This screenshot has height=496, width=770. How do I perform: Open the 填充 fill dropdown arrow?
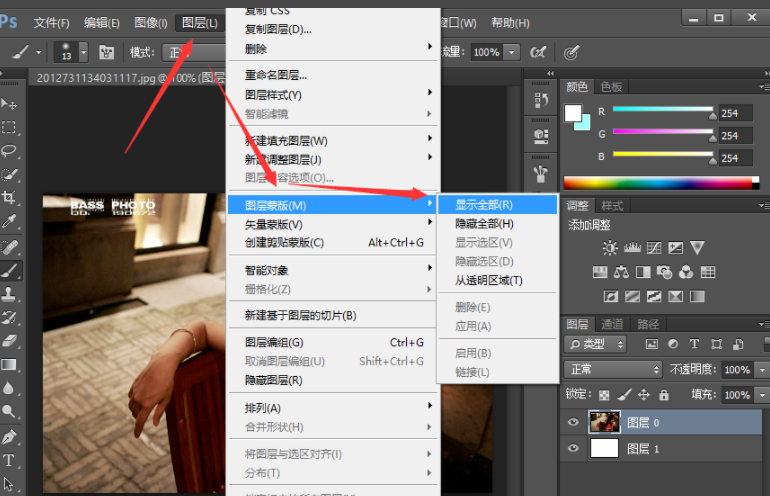762,395
